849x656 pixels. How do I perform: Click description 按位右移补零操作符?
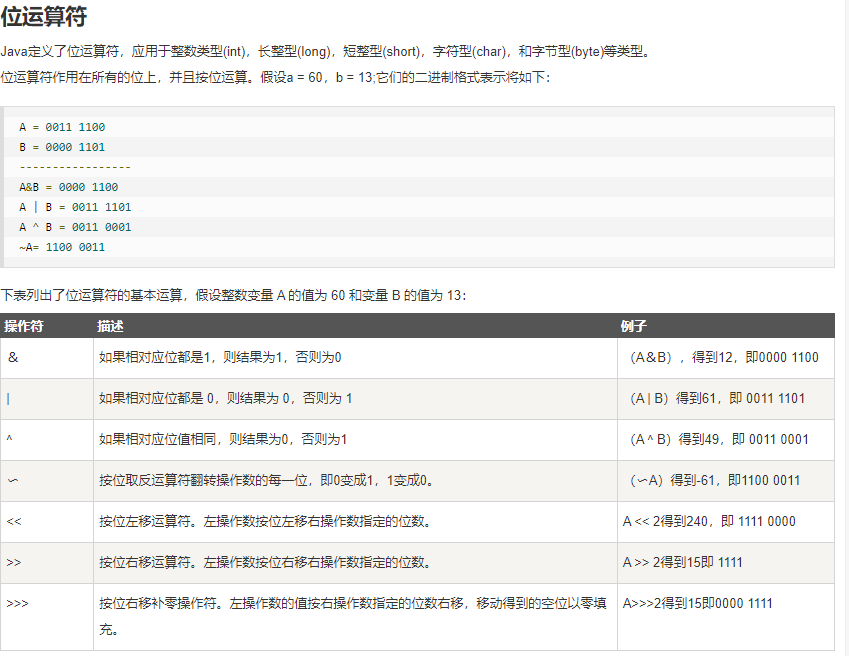point(352,616)
